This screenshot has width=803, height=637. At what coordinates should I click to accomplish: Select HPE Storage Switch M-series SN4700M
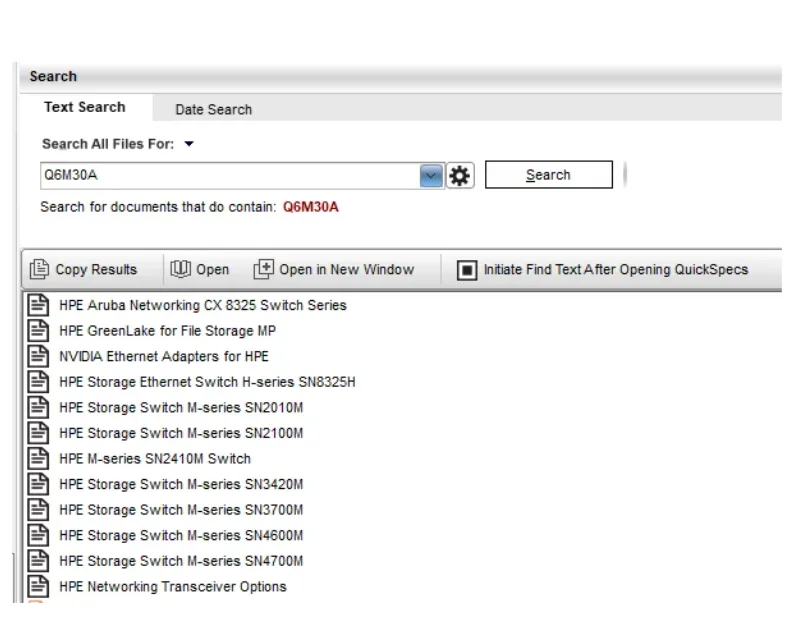[181, 561]
